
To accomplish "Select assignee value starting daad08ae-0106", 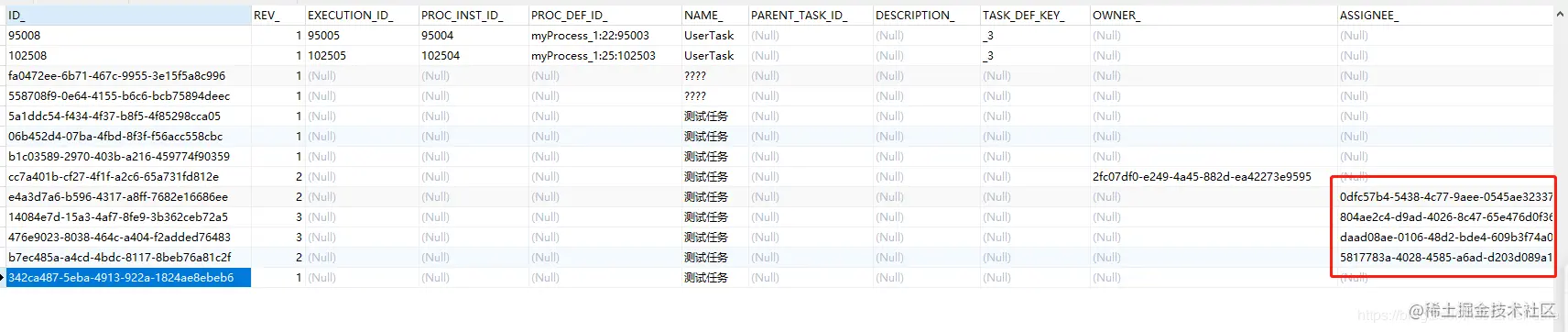I will click(1445, 238).
